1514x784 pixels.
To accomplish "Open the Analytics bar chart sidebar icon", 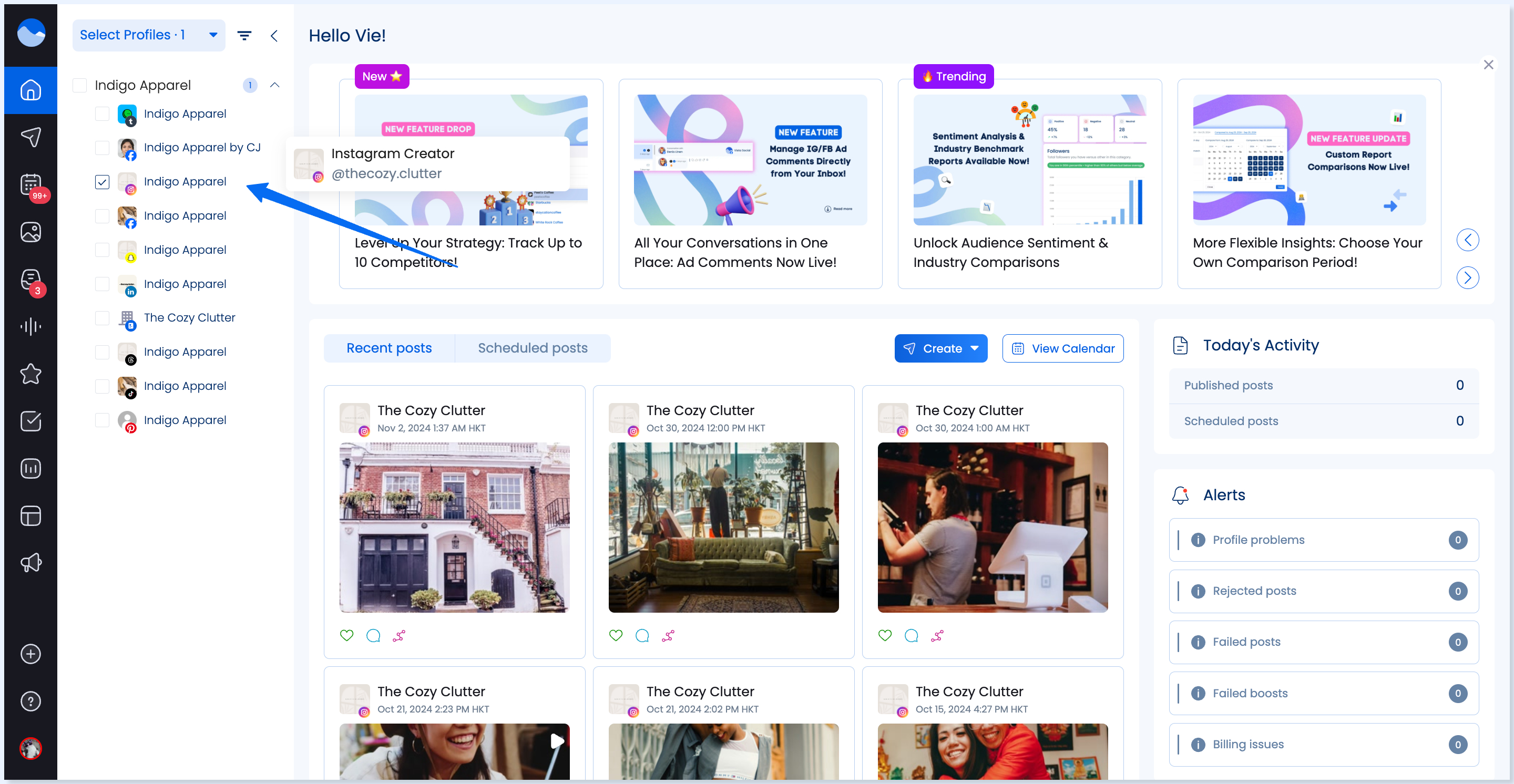I will [x=30, y=469].
